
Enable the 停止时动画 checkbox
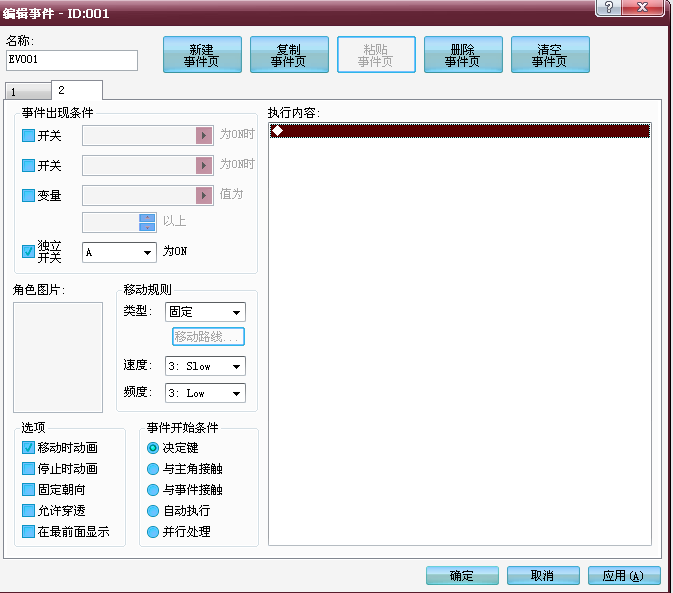(x=28, y=469)
